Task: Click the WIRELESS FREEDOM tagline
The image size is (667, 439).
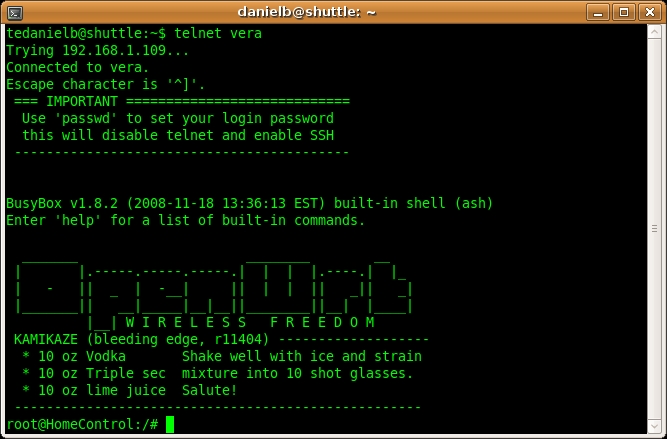Action: [250, 322]
